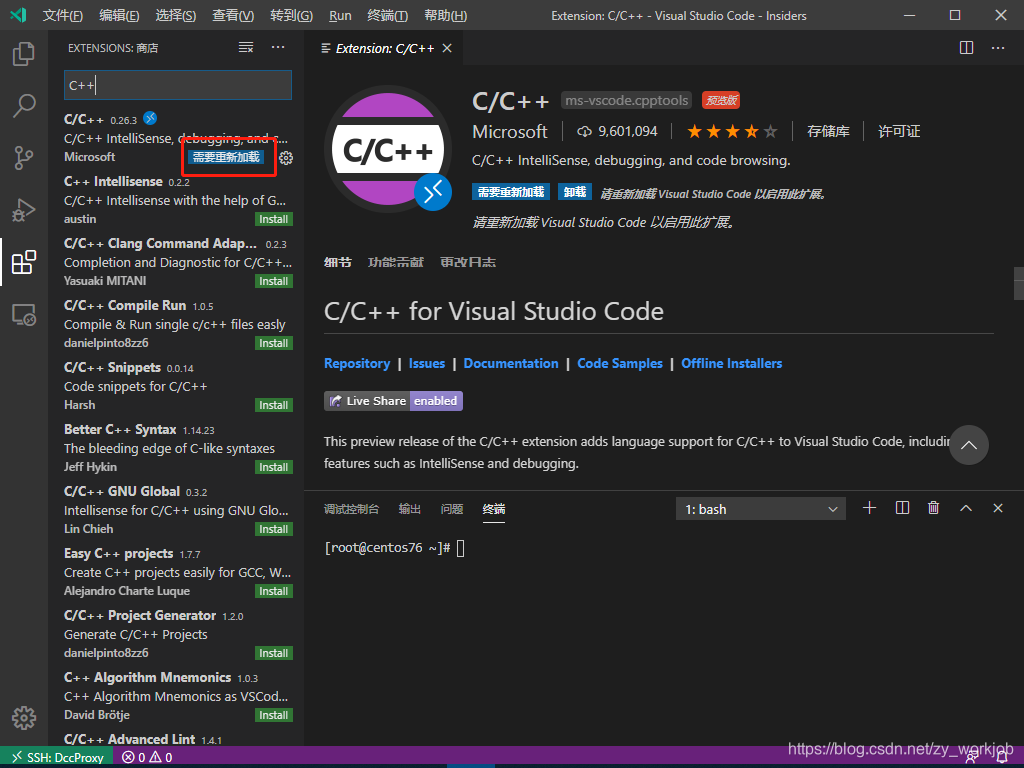Create a new terminal with plus icon

869,508
